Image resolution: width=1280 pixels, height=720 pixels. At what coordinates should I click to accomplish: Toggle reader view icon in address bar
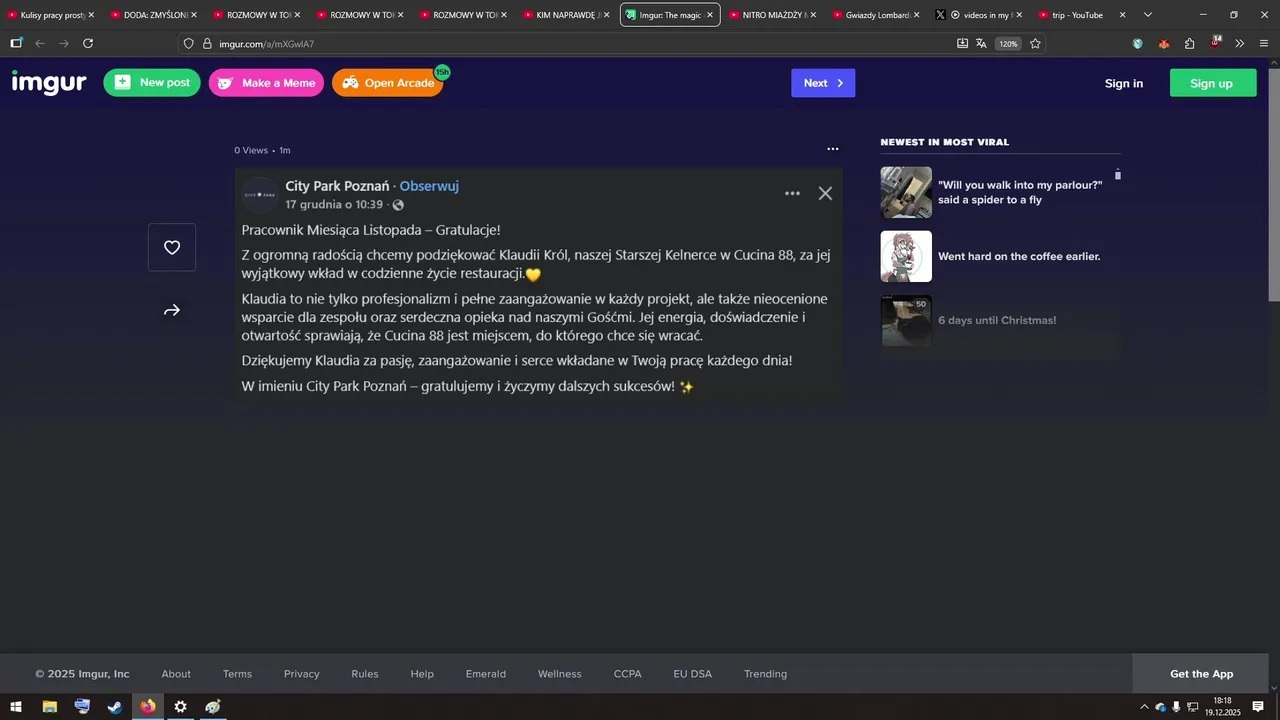click(962, 44)
